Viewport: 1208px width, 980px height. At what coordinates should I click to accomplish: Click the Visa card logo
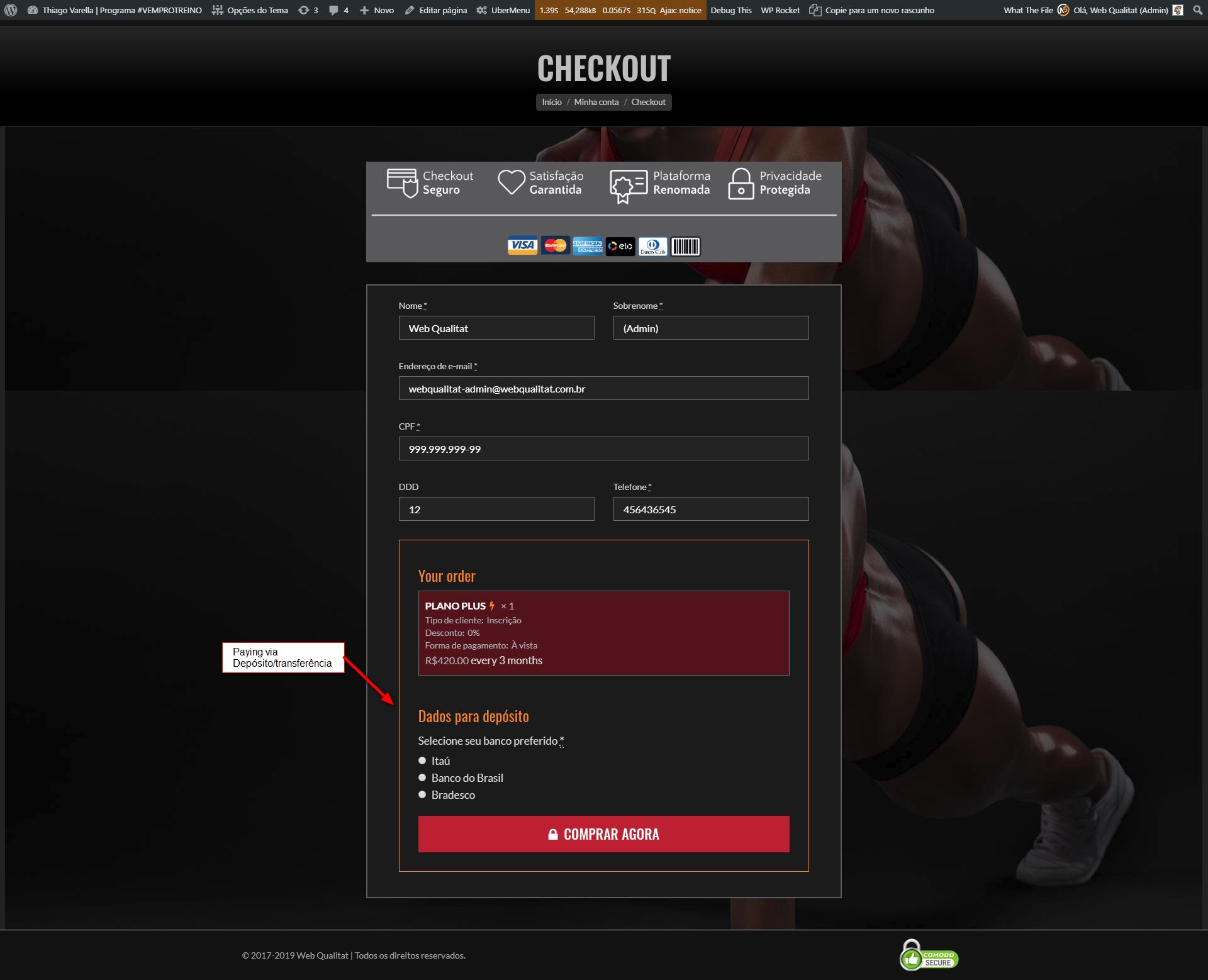[x=522, y=245]
